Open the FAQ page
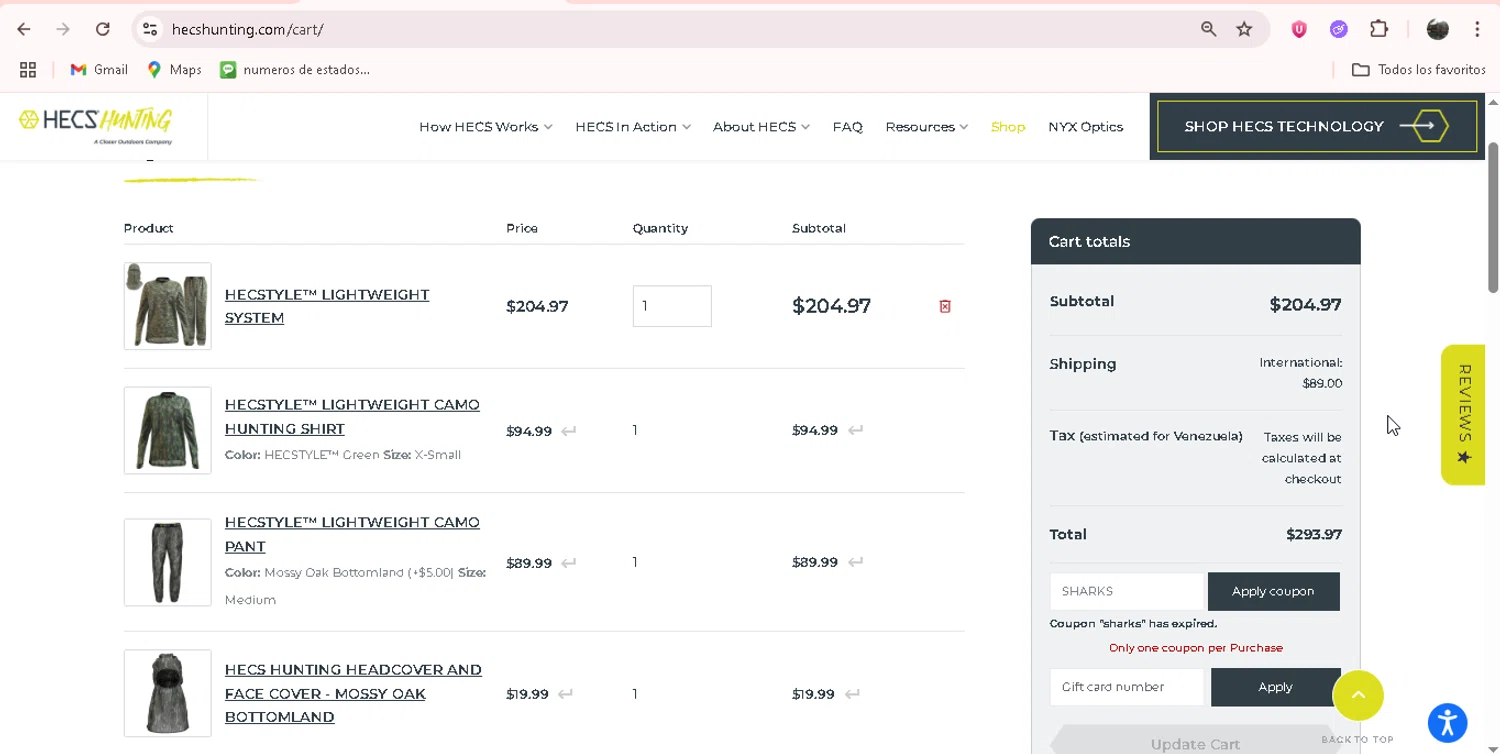This screenshot has height=754, width=1500. (x=847, y=127)
